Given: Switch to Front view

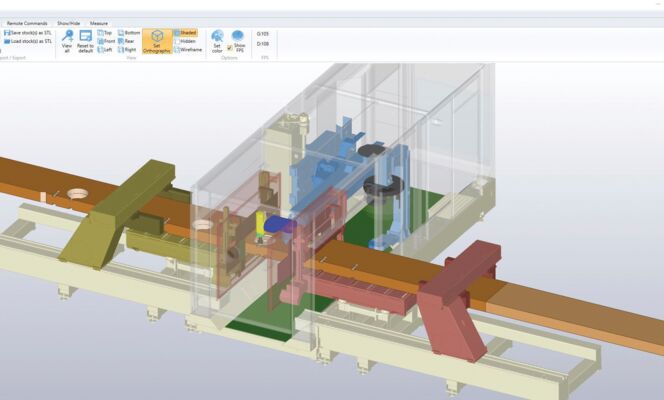Looking at the screenshot, I should 105,41.
